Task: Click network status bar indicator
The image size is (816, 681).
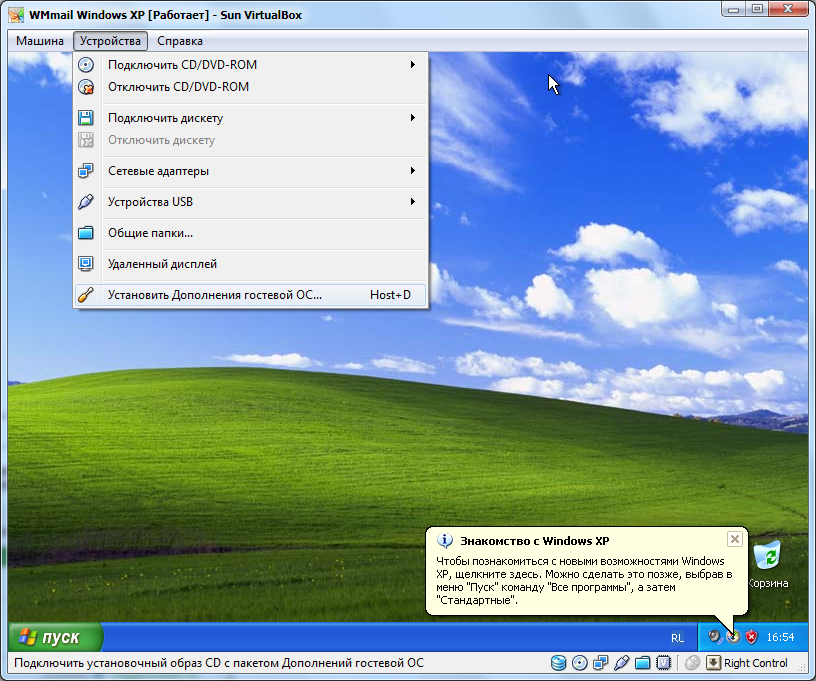Action: [x=601, y=663]
